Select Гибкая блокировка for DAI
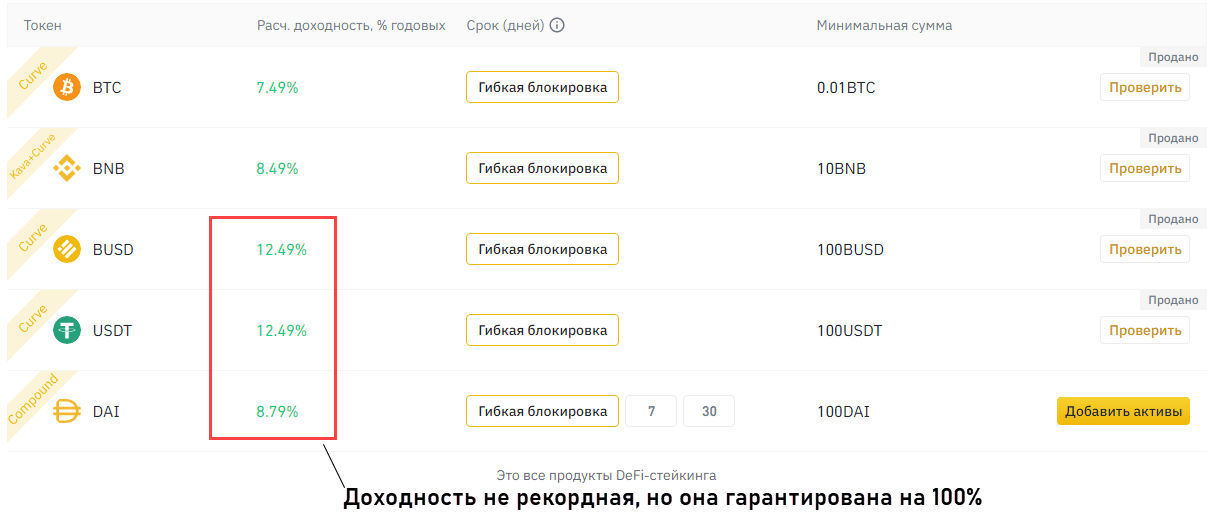 click(x=542, y=411)
